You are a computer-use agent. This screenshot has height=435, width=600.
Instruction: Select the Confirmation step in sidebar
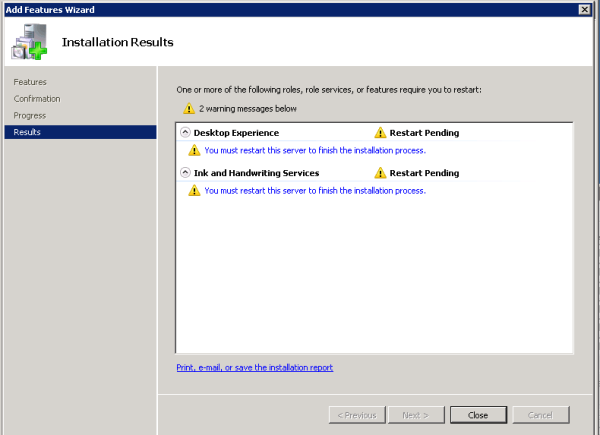pyautogui.click(x=37, y=99)
